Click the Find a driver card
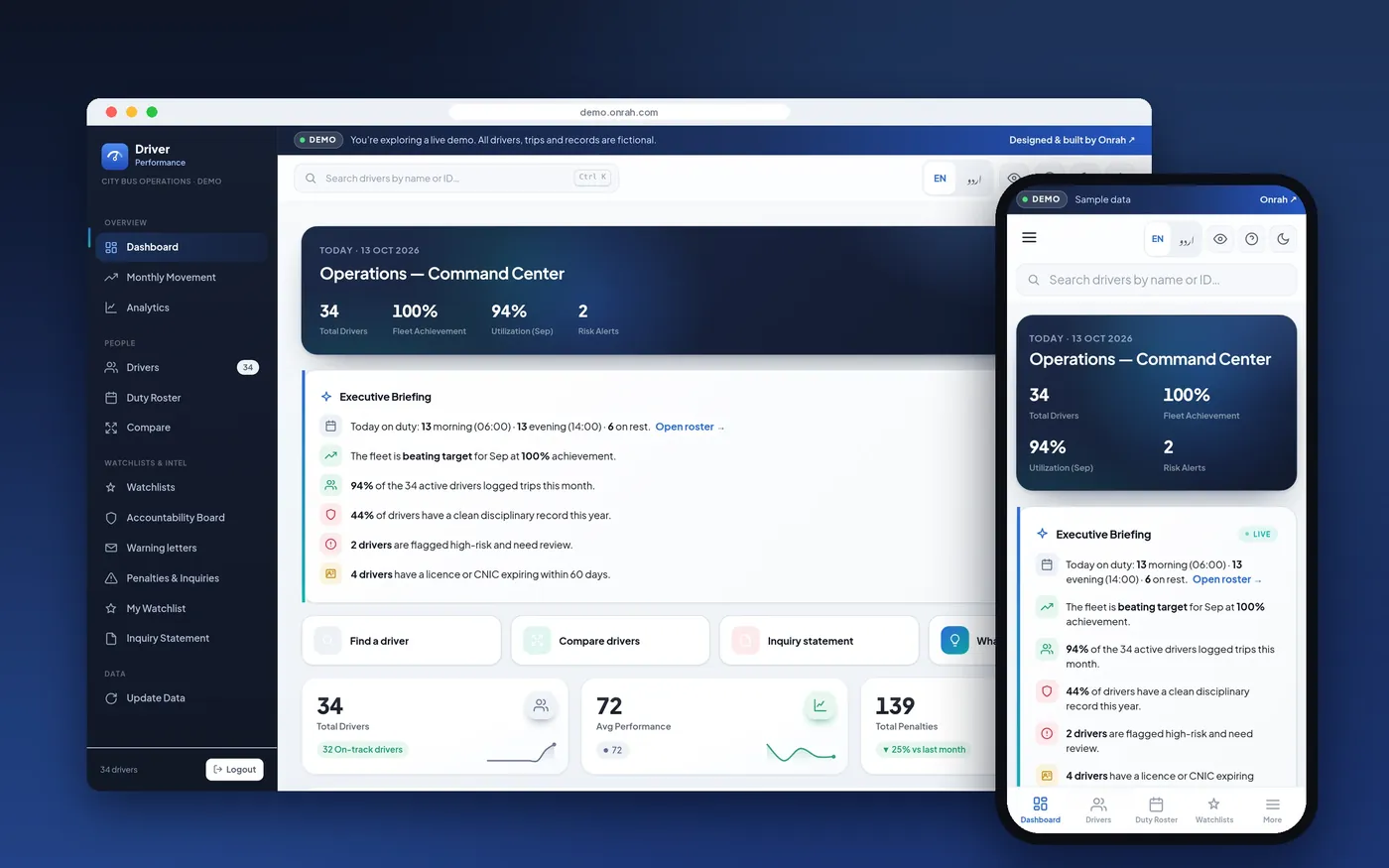This screenshot has width=1389, height=868. (x=401, y=641)
